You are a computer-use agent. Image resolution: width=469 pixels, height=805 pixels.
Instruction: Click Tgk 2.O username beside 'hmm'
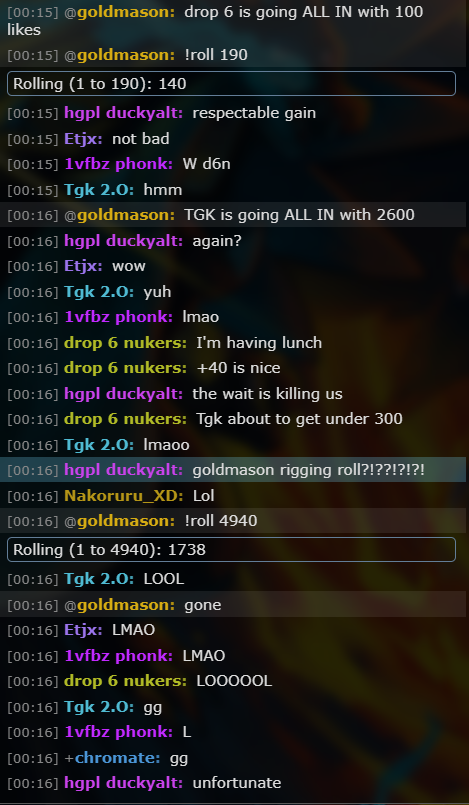[99, 190]
